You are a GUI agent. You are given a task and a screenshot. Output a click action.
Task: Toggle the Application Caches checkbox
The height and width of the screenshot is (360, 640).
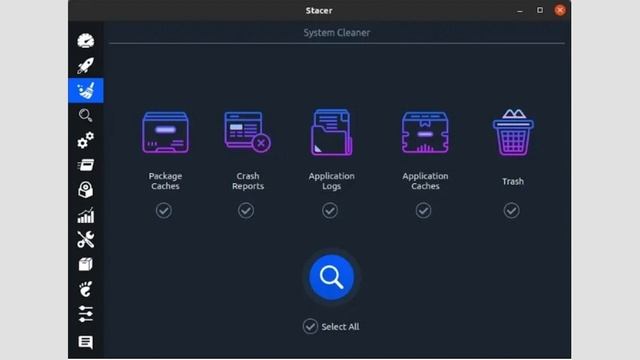click(423, 211)
